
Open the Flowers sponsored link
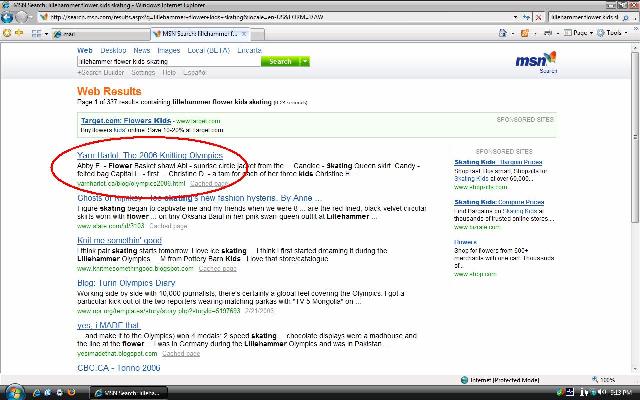tap(465, 242)
